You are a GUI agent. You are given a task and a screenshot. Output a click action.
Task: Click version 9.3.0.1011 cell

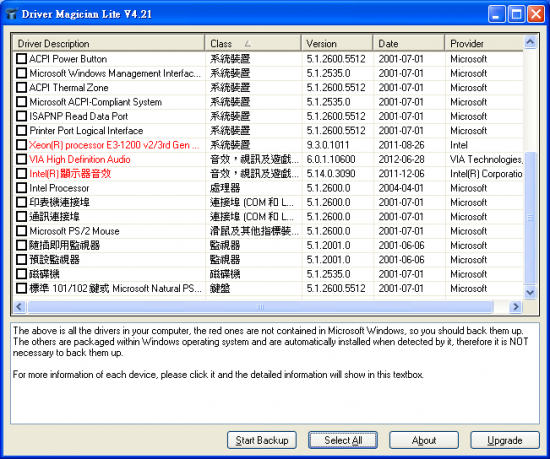pyautogui.click(x=328, y=145)
